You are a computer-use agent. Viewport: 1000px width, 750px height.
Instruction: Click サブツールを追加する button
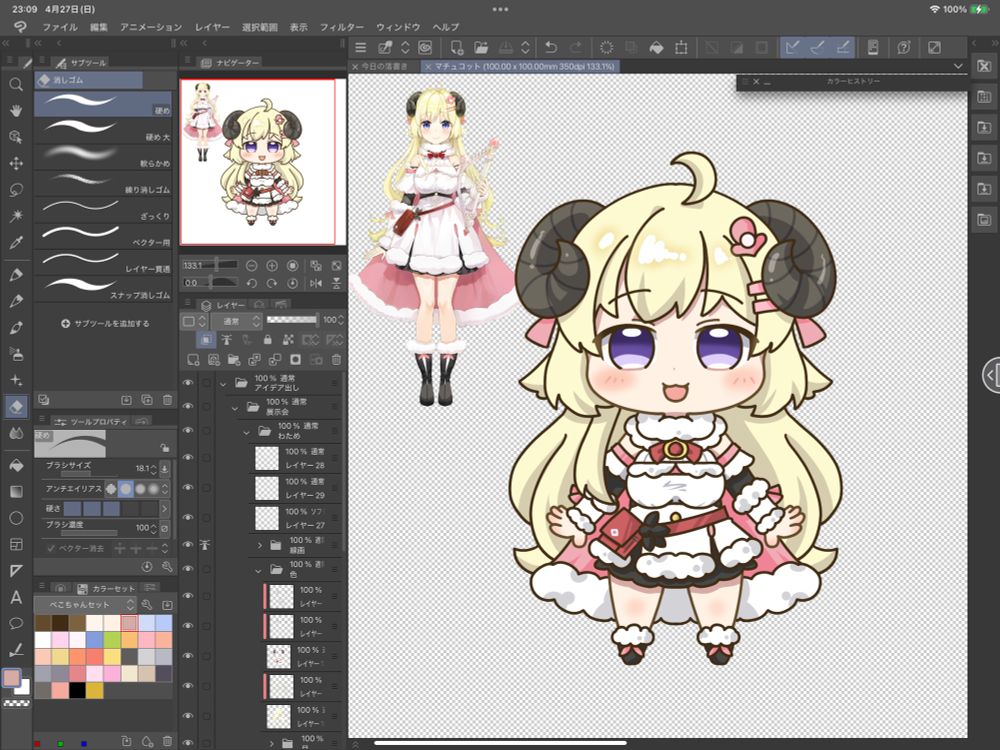[105, 323]
